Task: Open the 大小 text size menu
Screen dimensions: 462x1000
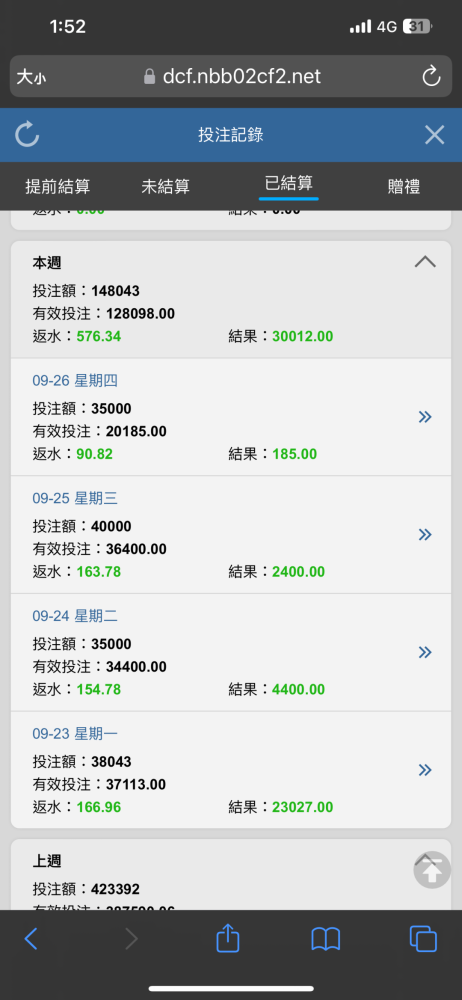Action: [x=31, y=77]
